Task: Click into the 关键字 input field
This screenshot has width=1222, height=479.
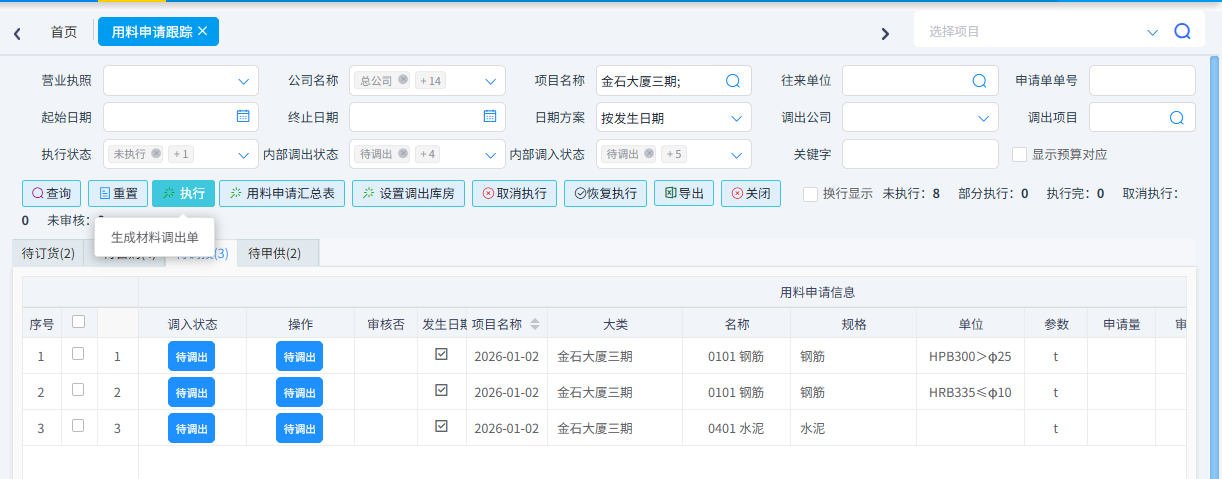Action: click(x=920, y=154)
